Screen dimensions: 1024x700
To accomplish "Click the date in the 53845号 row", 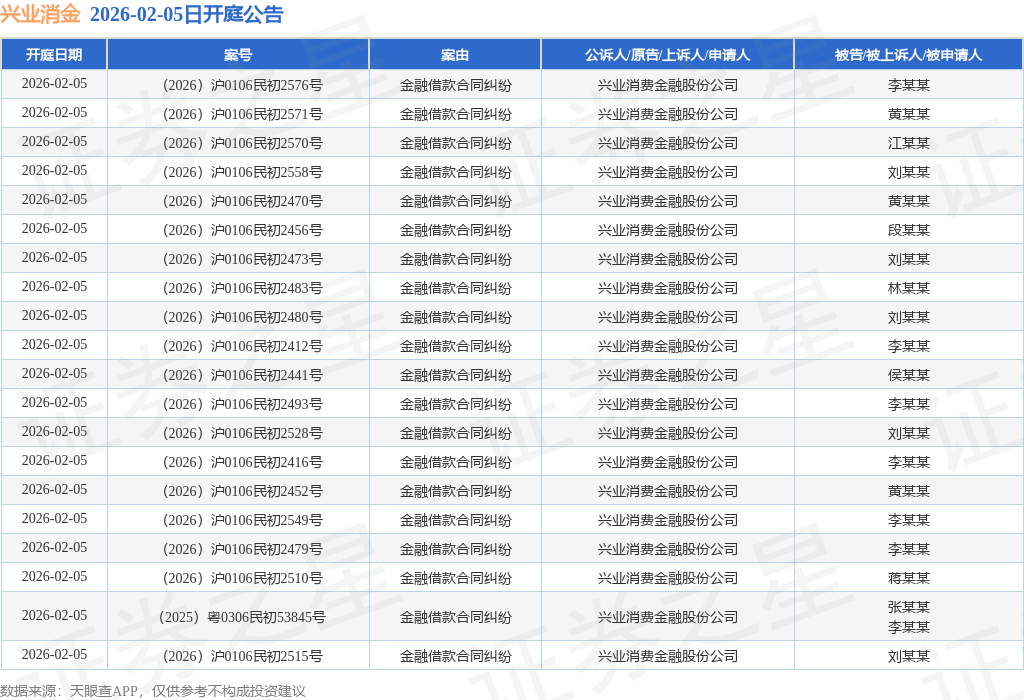I will 54,616.
